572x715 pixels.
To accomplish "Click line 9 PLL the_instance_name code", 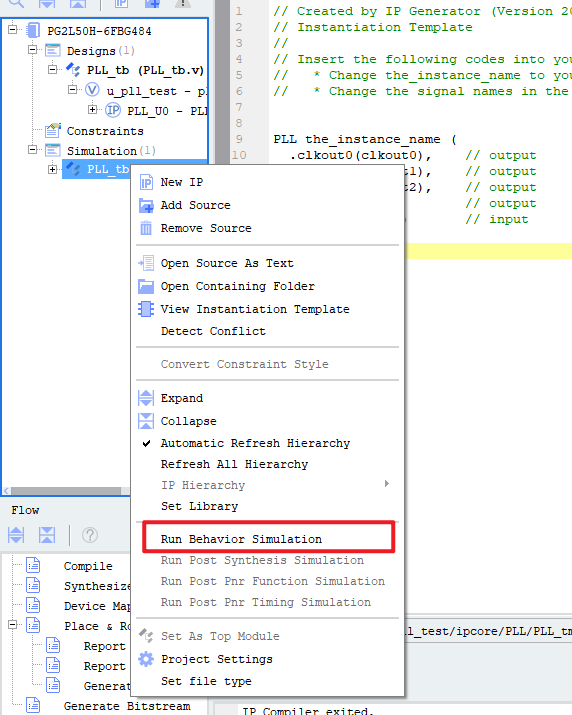I will point(364,139).
